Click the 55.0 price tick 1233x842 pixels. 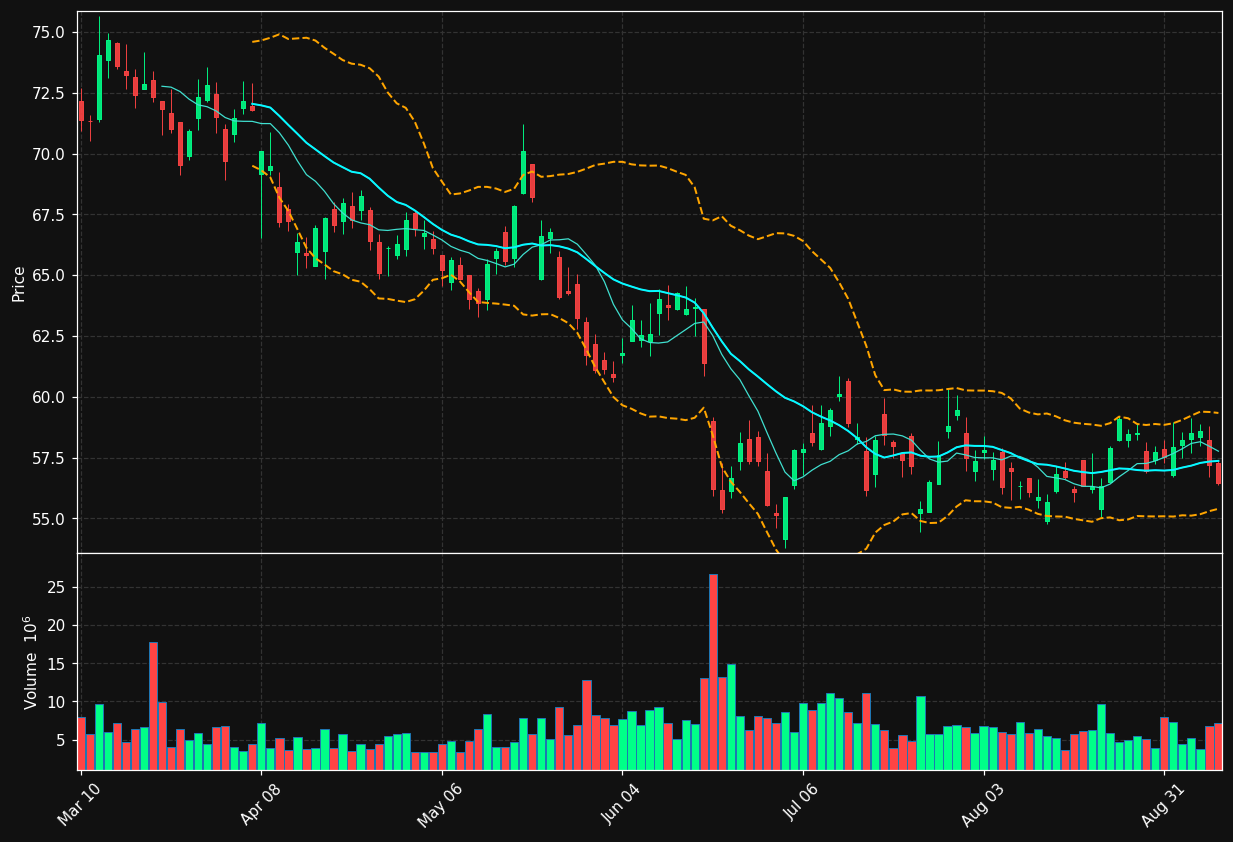[x=49, y=519]
